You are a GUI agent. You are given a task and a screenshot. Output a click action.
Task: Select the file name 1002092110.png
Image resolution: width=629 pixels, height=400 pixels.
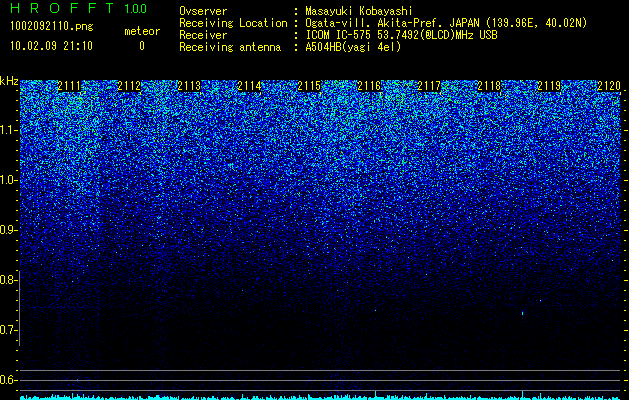point(52,27)
